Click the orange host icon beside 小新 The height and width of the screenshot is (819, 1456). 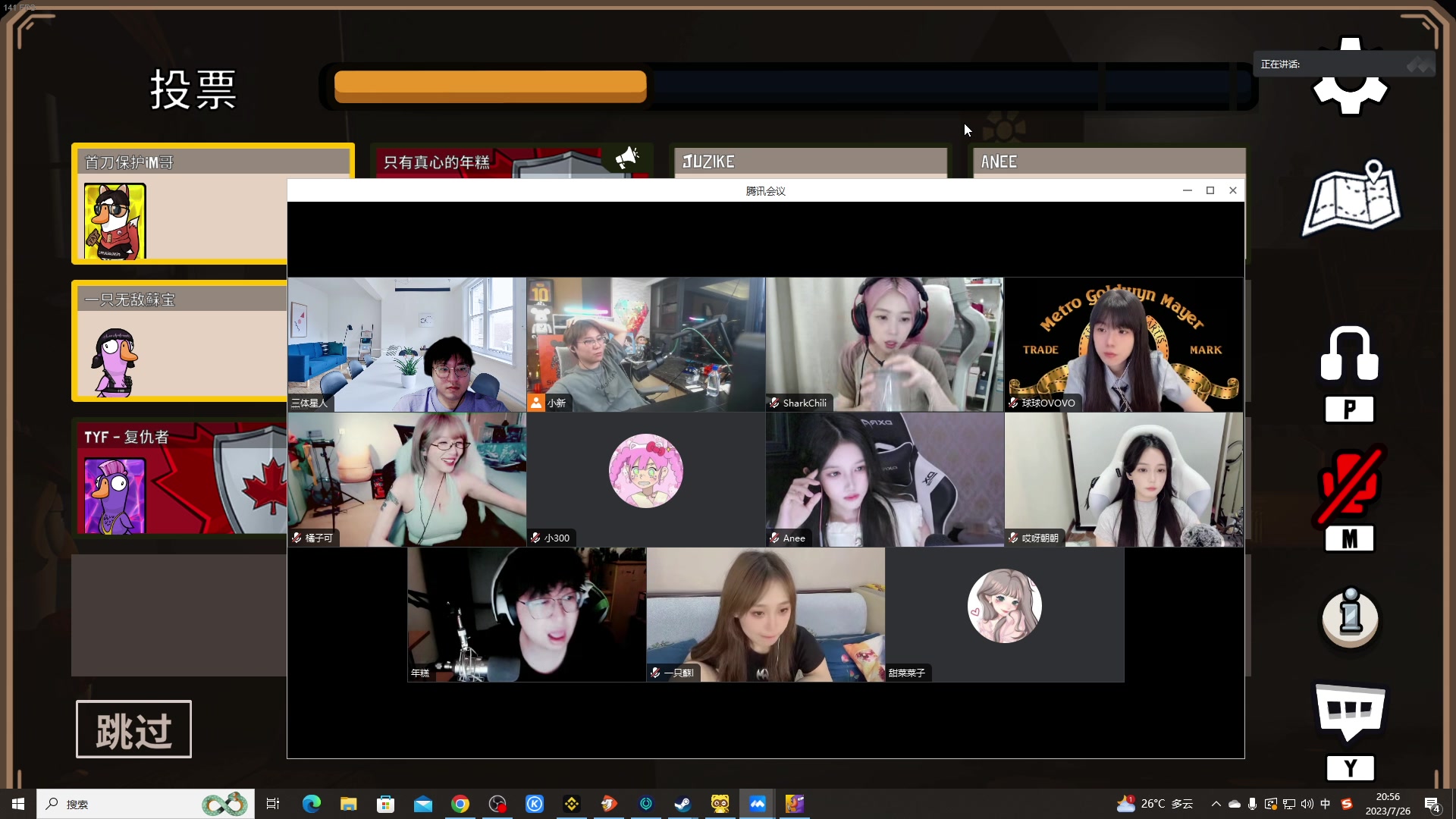(x=537, y=403)
